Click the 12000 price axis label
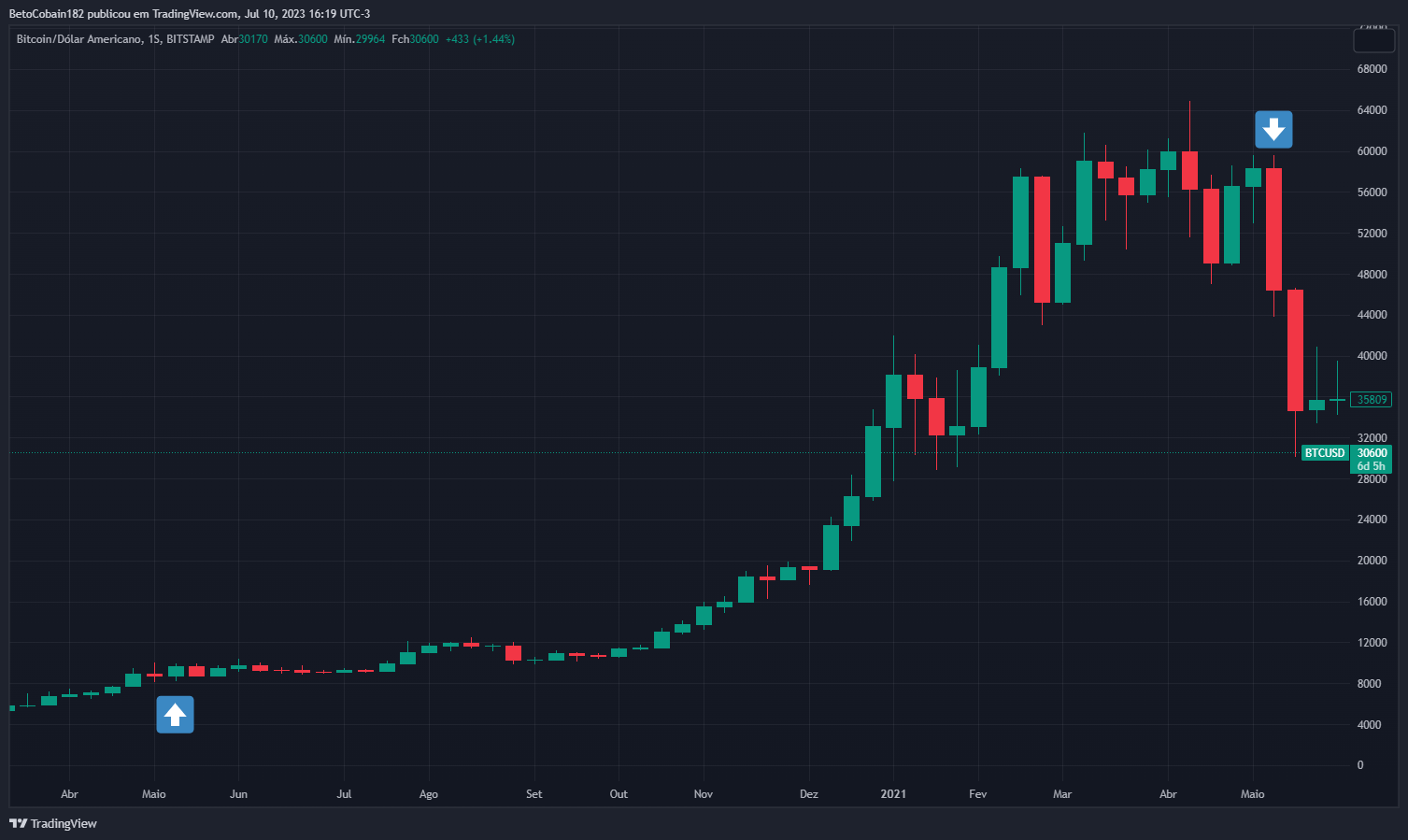The image size is (1408, 840). 1372,643
